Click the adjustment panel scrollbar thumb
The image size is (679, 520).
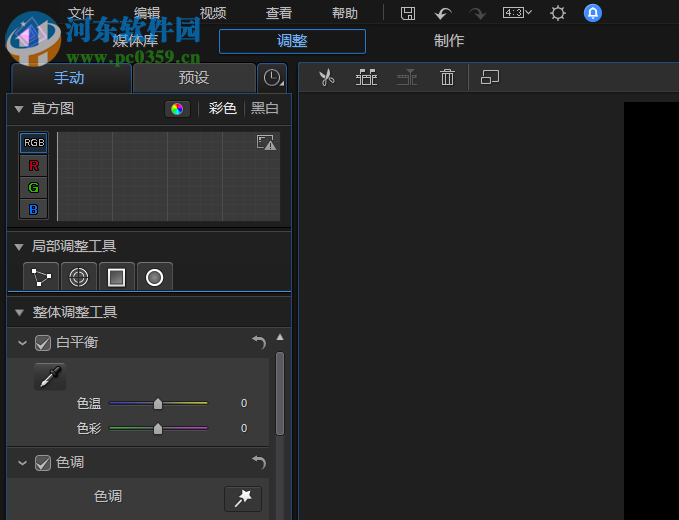click(280, 393)
